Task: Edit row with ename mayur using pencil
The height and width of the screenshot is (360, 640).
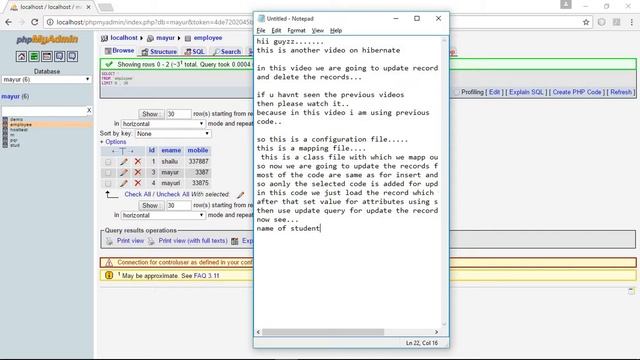Action: 124,172
